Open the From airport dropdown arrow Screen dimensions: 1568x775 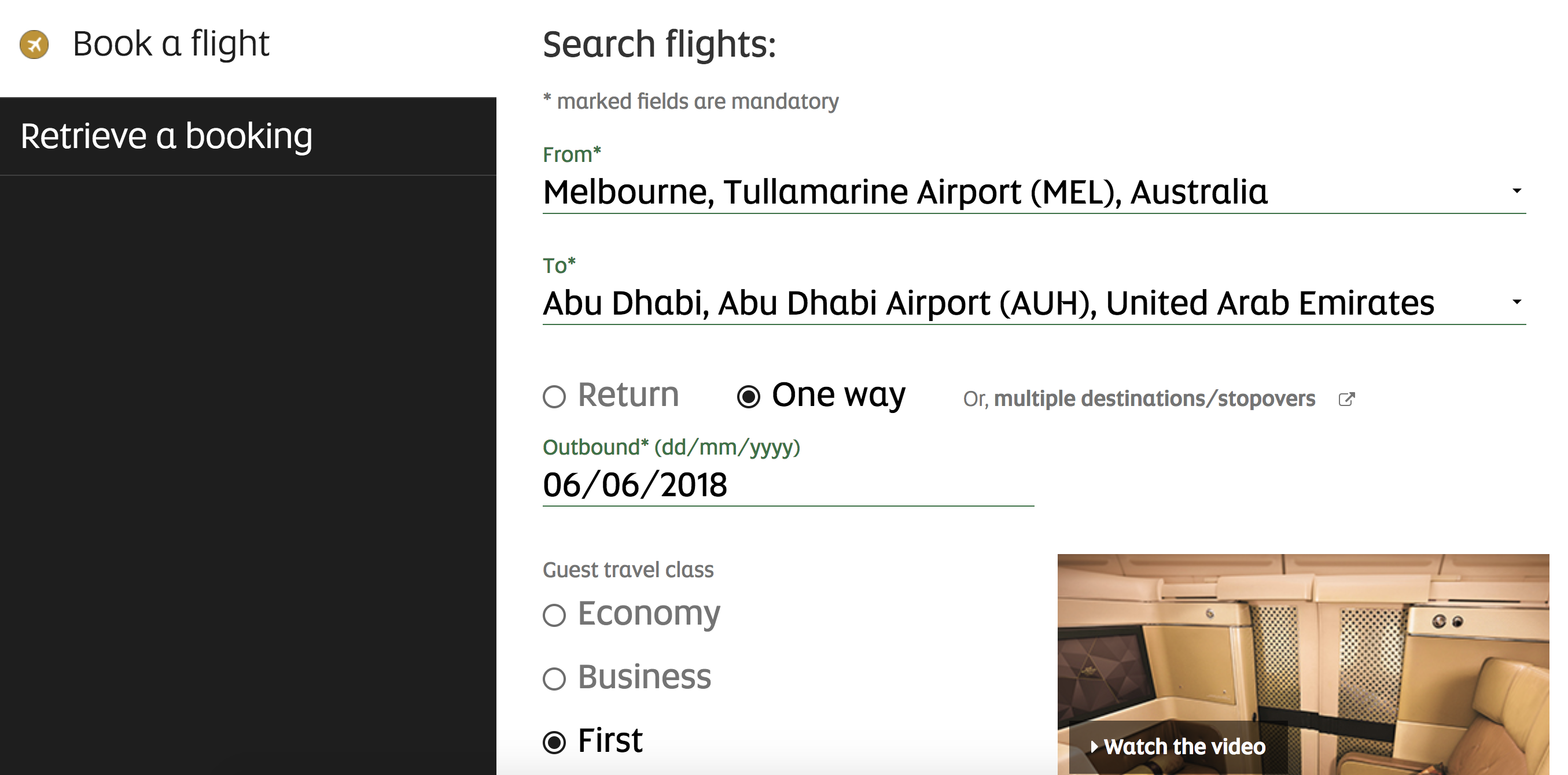point(1517,191)
